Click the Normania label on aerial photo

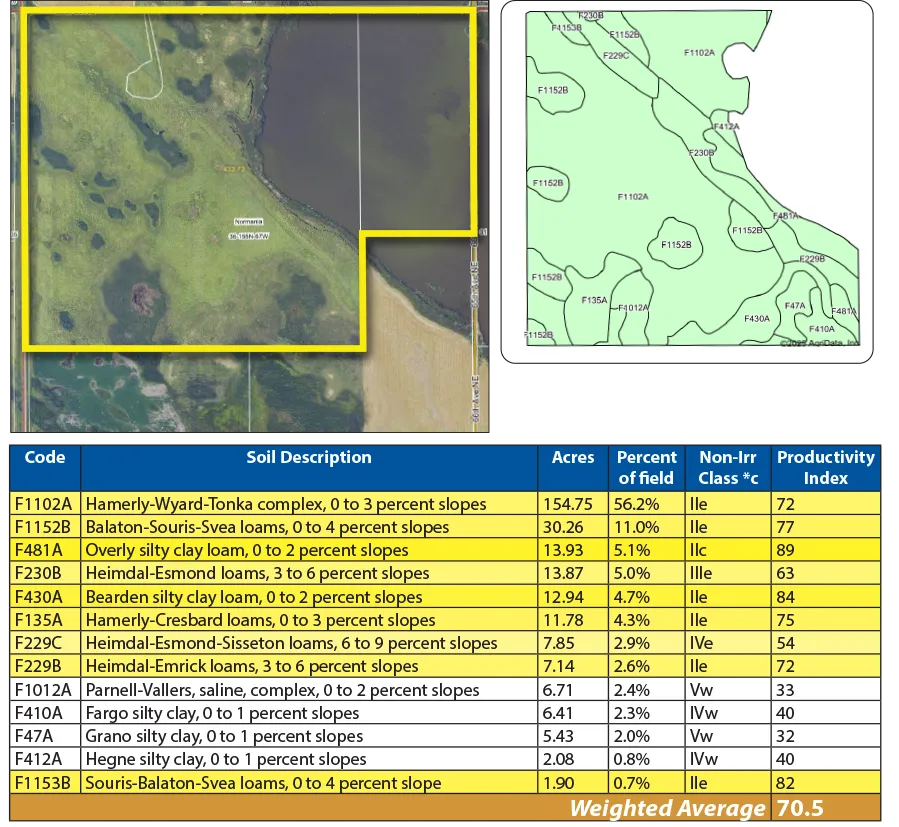[249, 221]
